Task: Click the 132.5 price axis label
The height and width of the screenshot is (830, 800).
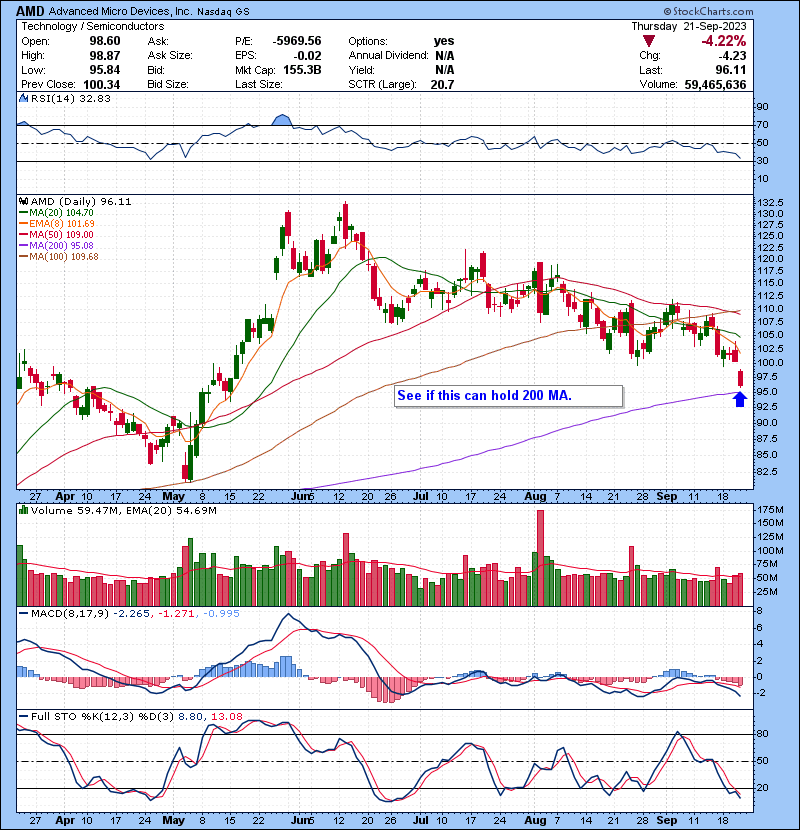Action: pos(769,203)
